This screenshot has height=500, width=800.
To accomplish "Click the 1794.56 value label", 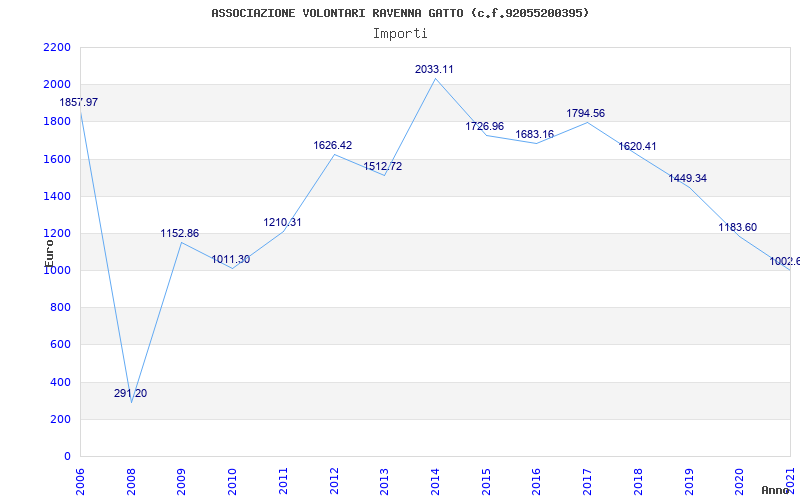I will pyautogui.click(x=586, y=113).
